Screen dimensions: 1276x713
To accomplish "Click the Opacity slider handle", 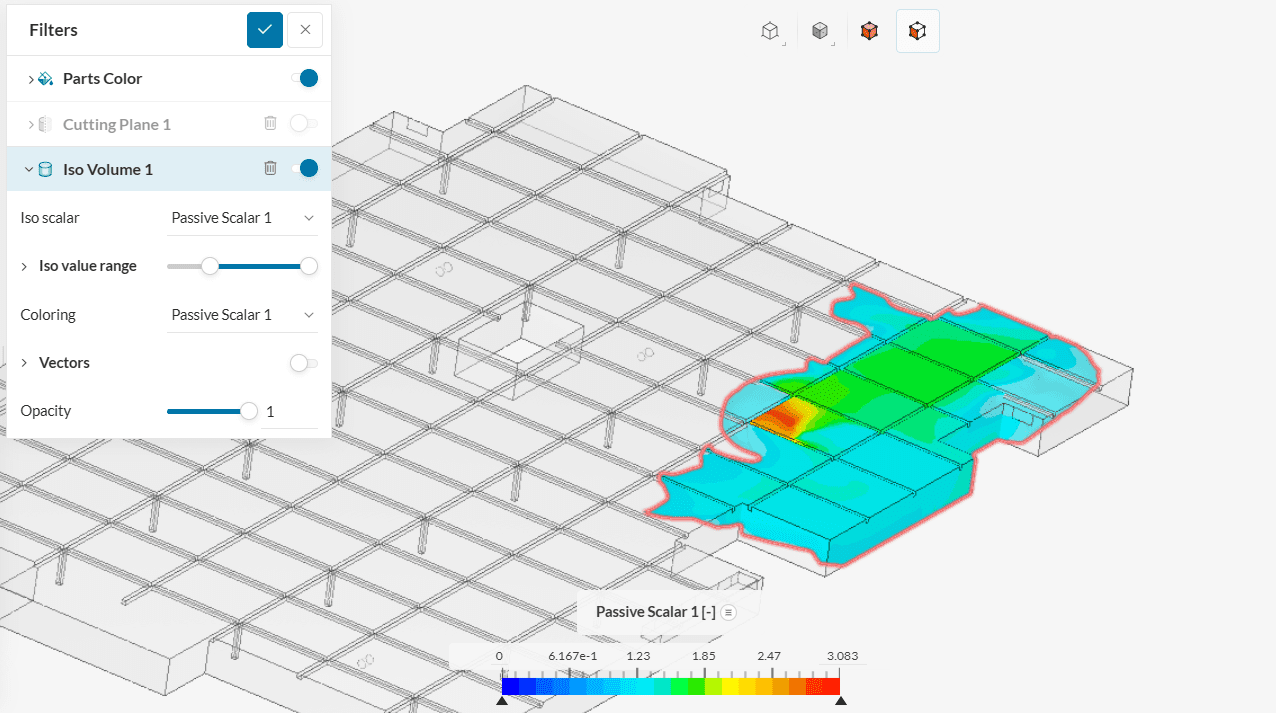I will [x=249, y=411].
